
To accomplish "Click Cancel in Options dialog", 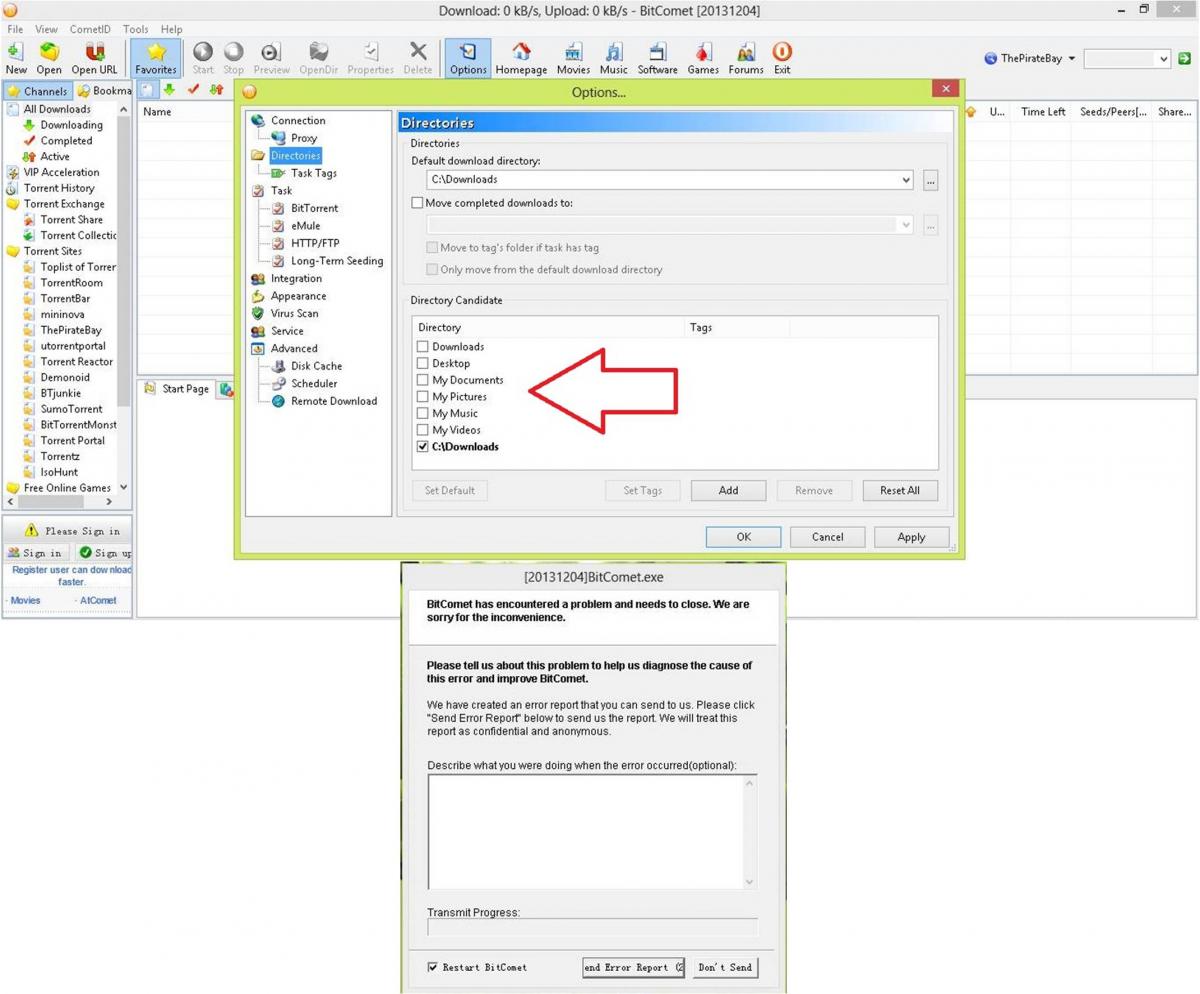I will pyautogui.click(x=827, y=537).
